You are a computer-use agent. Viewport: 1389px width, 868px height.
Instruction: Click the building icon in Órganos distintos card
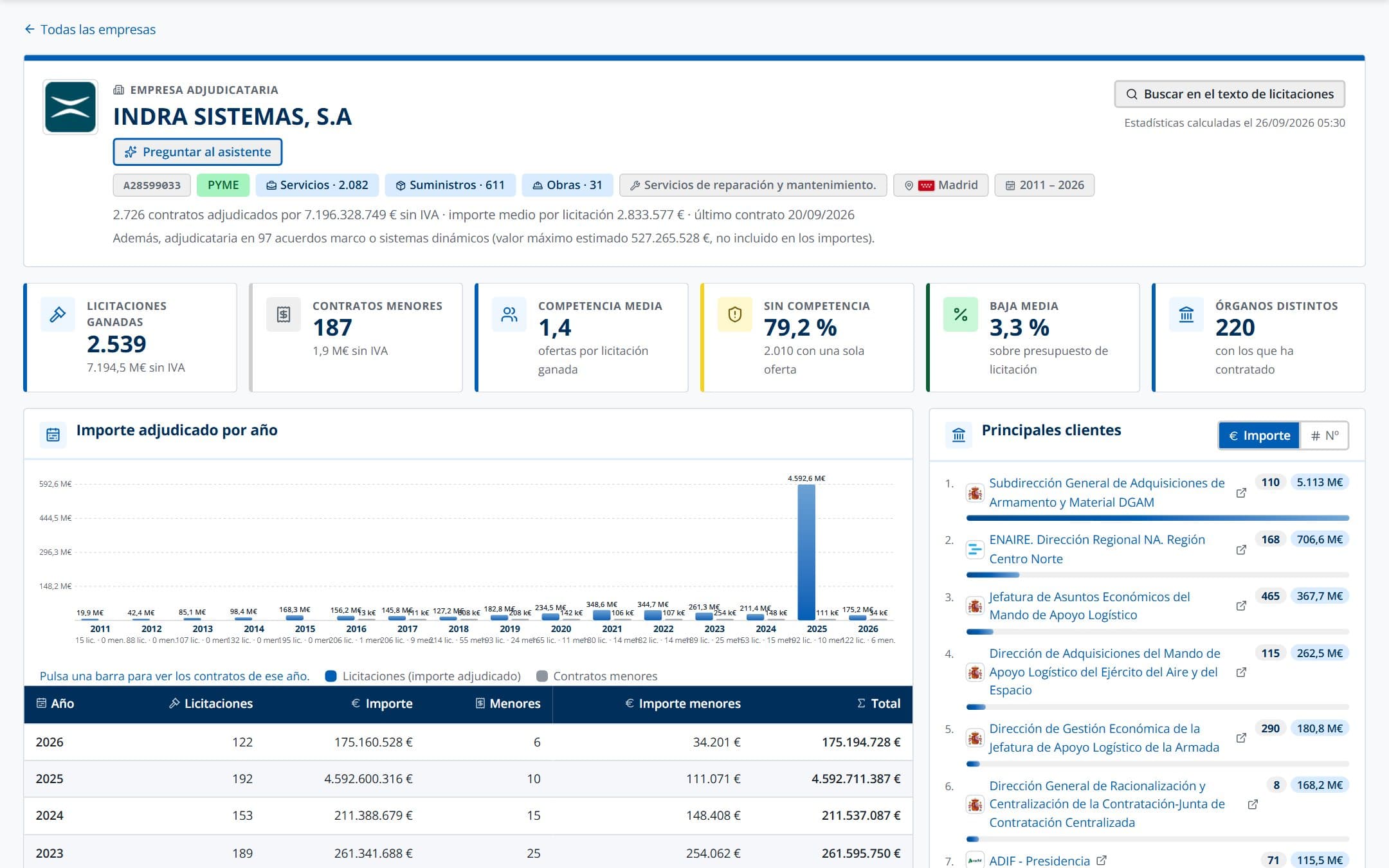(1186, 314)
